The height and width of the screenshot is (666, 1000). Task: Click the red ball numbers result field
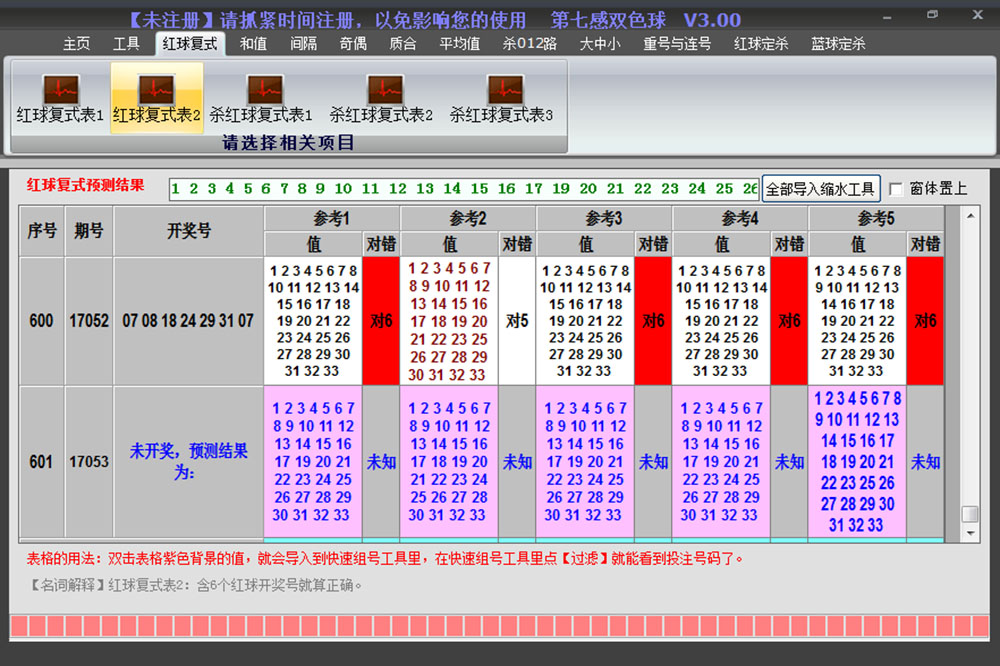pyautogui.click(x=464, y=189)
